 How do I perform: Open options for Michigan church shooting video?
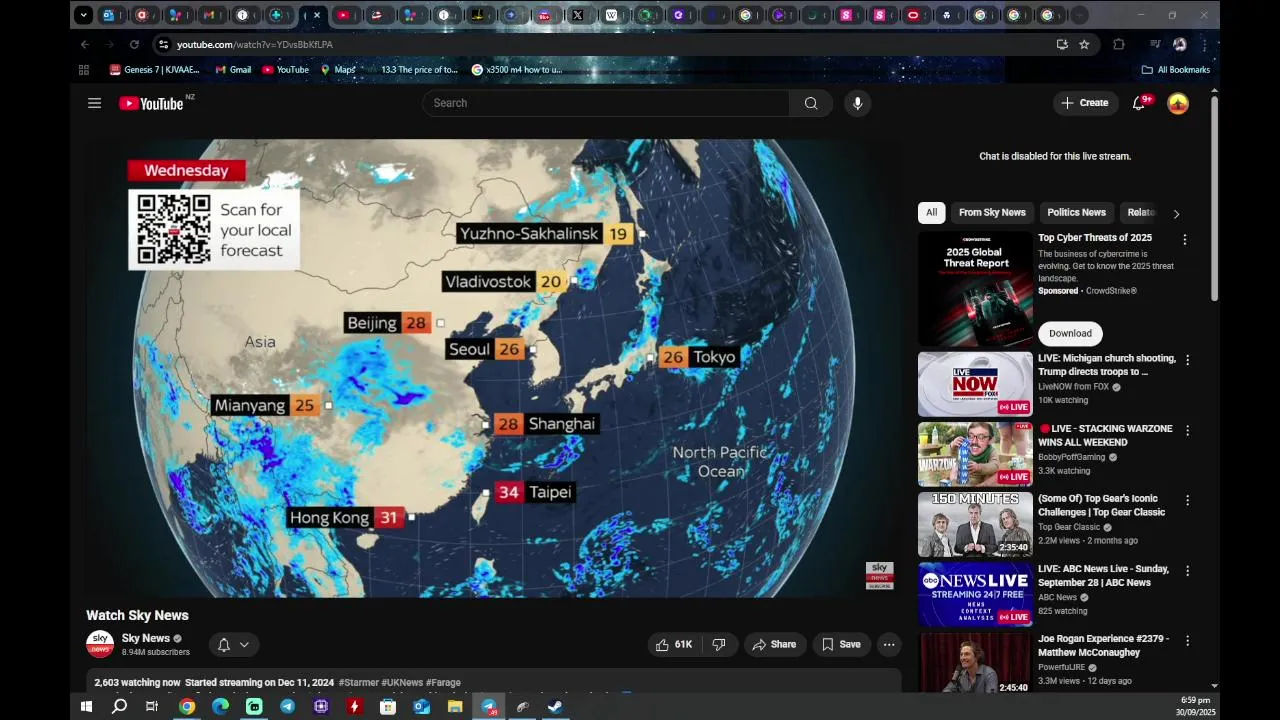[x=1187, y=360]
